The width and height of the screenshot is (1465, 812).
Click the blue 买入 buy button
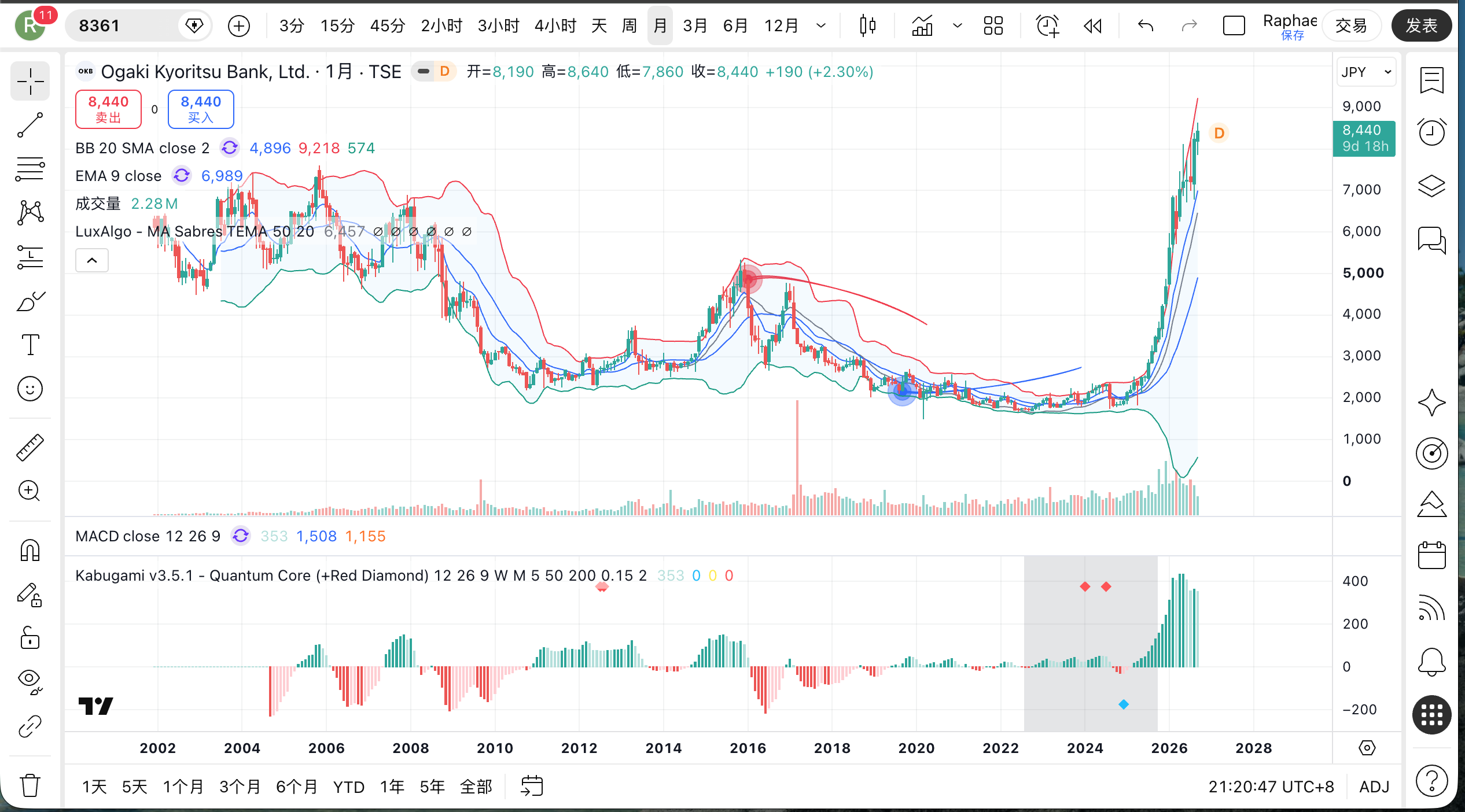pos(201,109)
